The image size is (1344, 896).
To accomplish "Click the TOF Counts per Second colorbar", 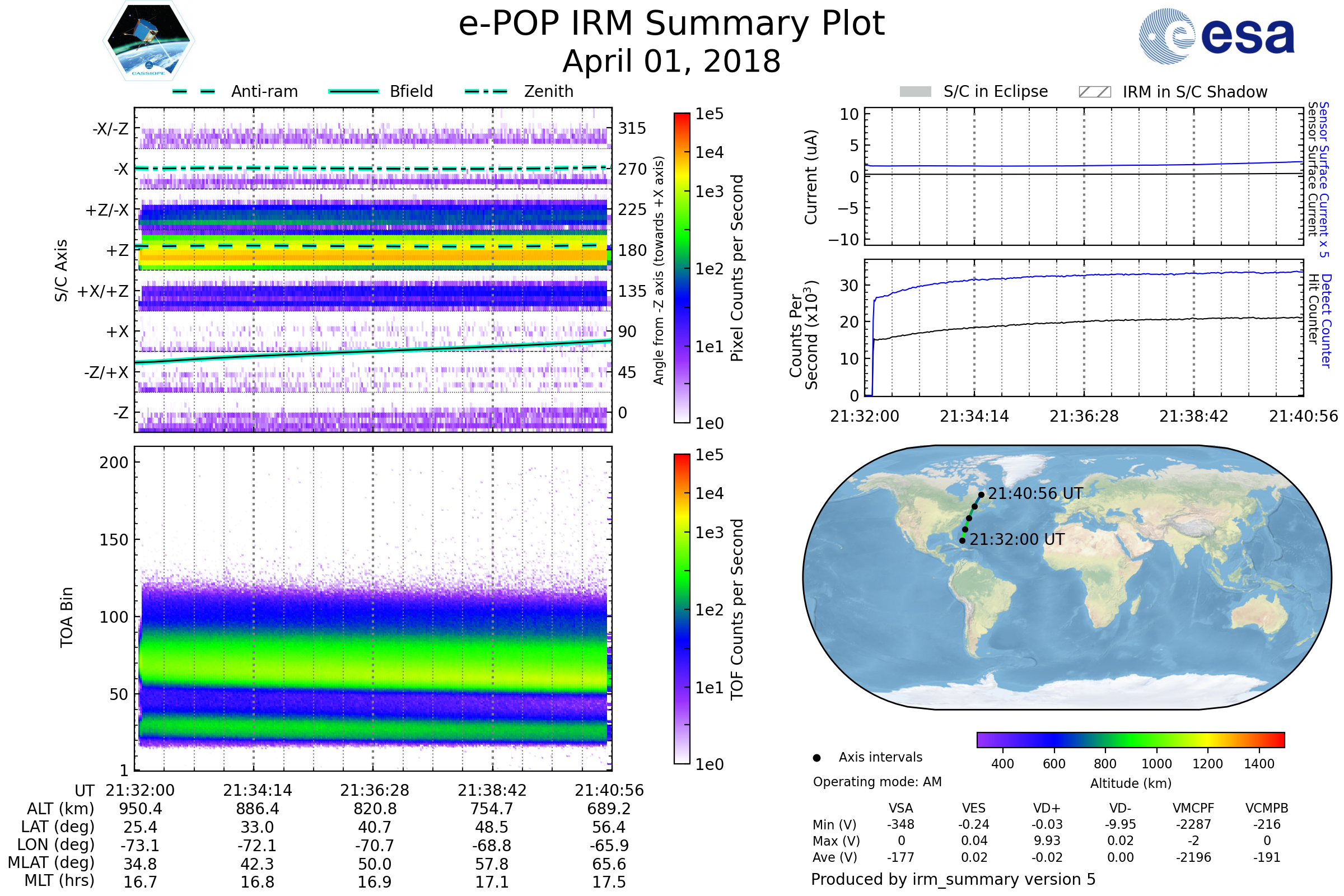I will click(x=682, y=609).
